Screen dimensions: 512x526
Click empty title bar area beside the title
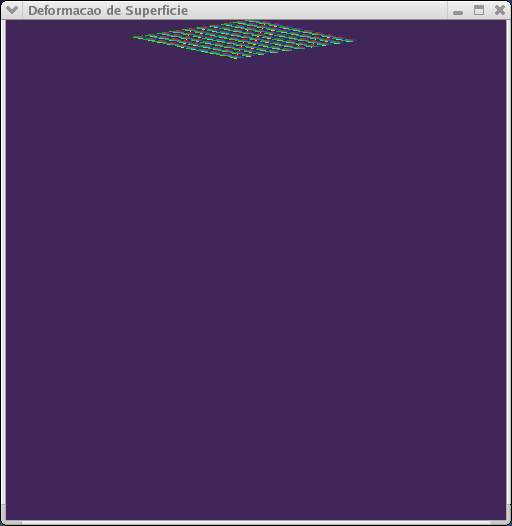pos(317,10)
